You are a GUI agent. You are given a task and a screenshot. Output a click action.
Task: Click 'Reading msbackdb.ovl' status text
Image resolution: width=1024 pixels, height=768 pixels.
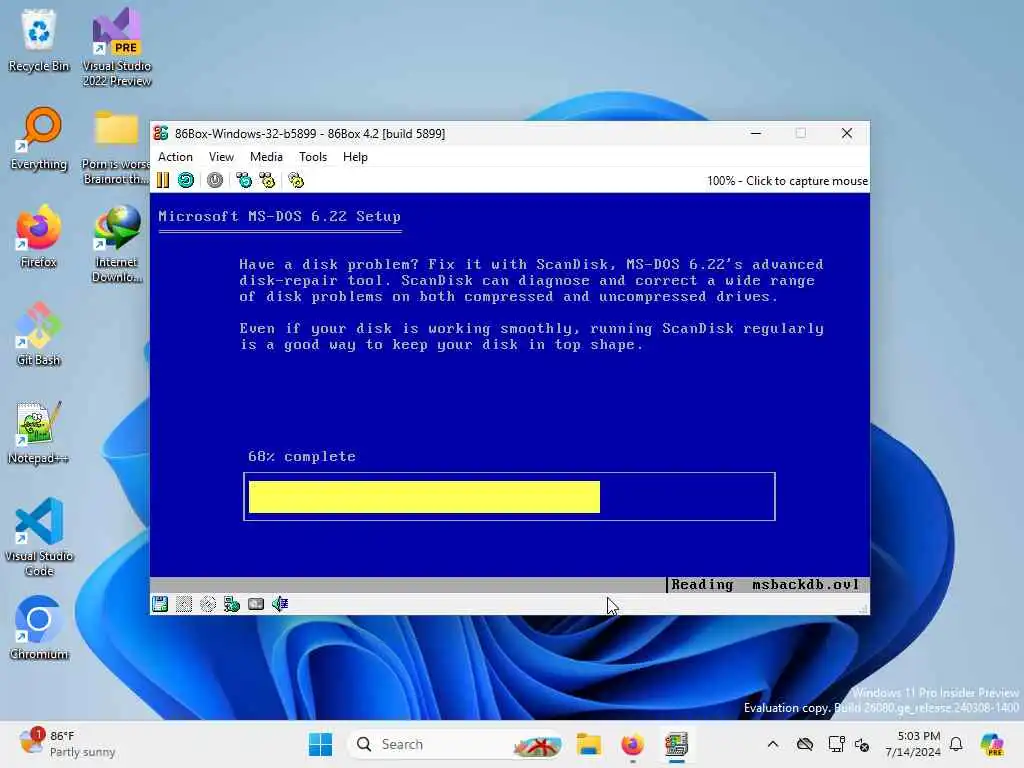[765, 584]
